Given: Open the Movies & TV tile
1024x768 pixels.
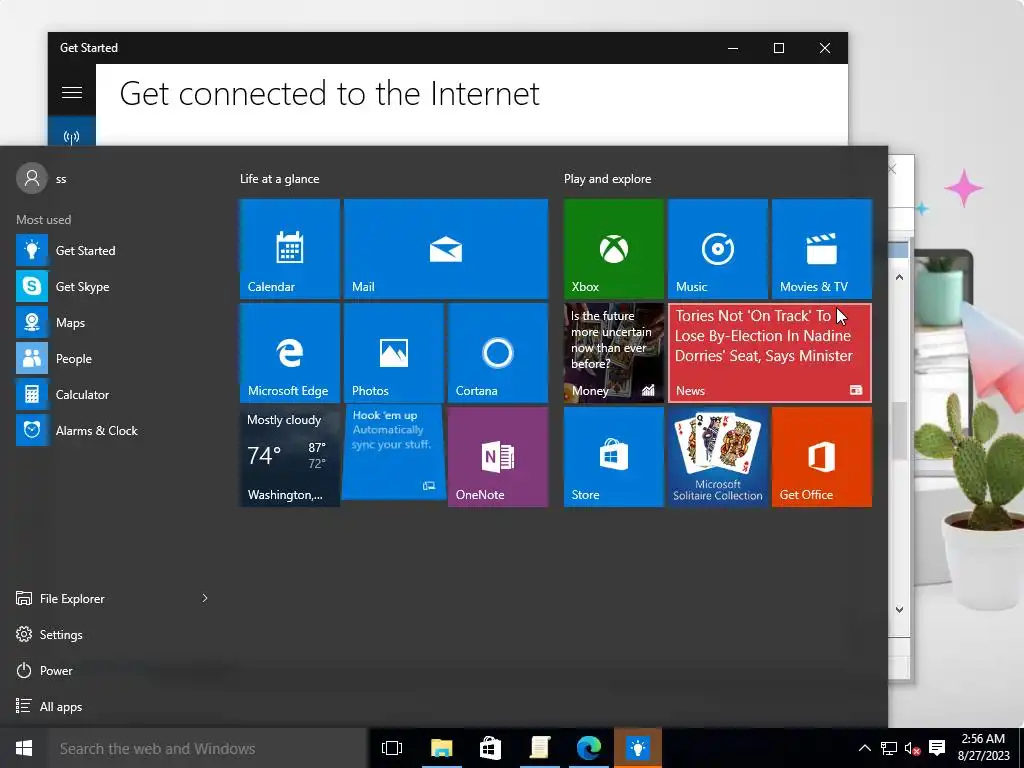Looking at the screenshot, I should pos(822,249).
